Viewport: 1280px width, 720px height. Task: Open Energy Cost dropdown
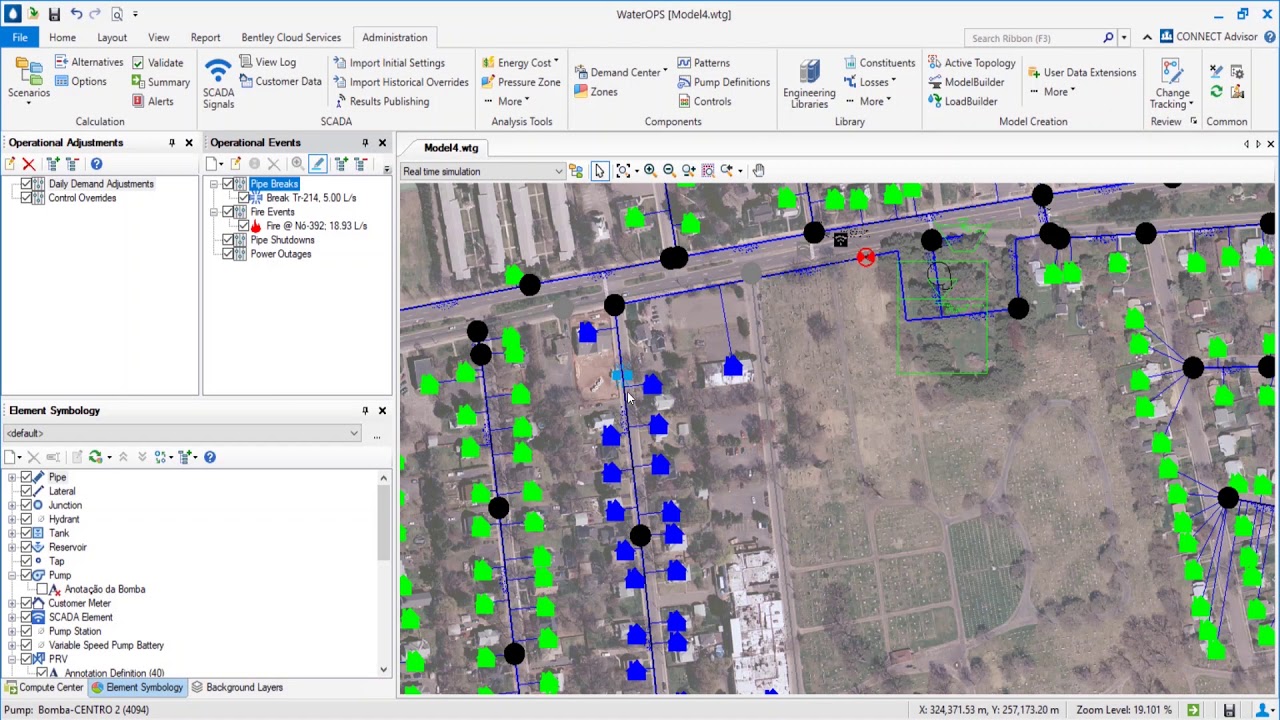pyautogui.click(x=520, y=62)
